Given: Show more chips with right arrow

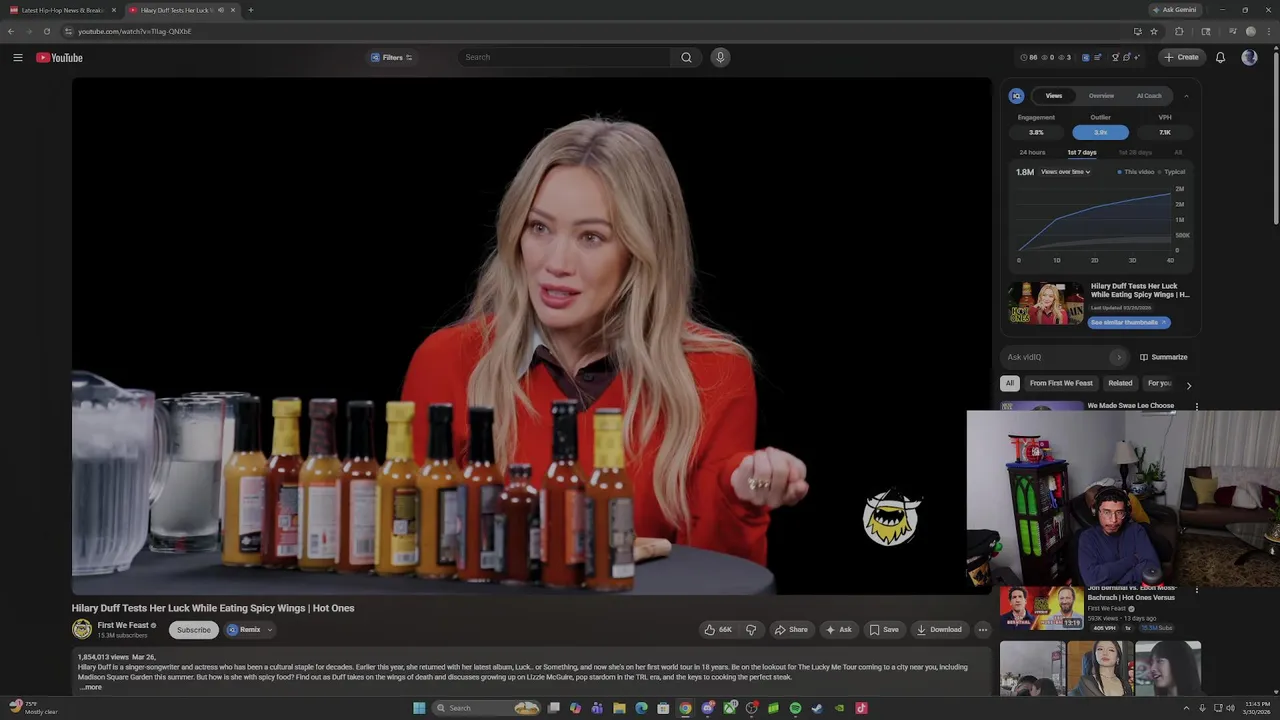Looking at the screenshot, I should [1188, 384].
